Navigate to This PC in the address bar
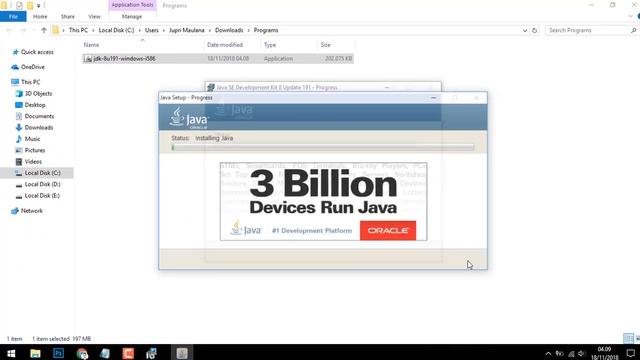The width and height of the screenshot is (640, 360). [78, 30]
